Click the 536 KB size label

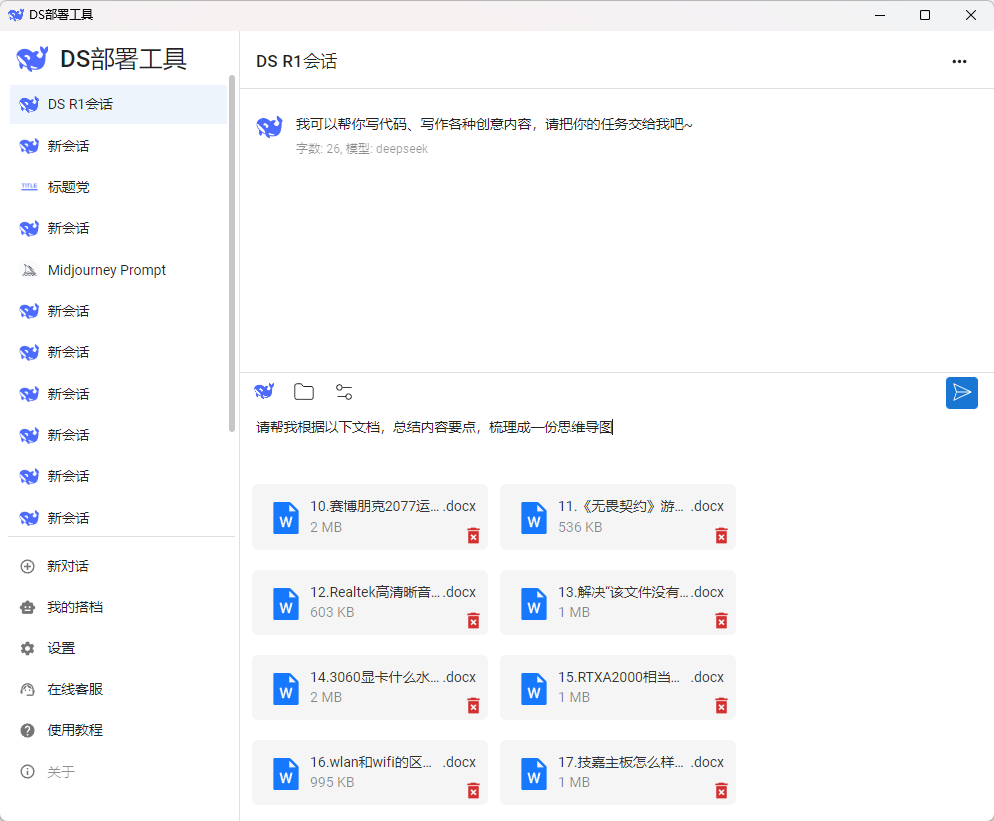[580, 527]
